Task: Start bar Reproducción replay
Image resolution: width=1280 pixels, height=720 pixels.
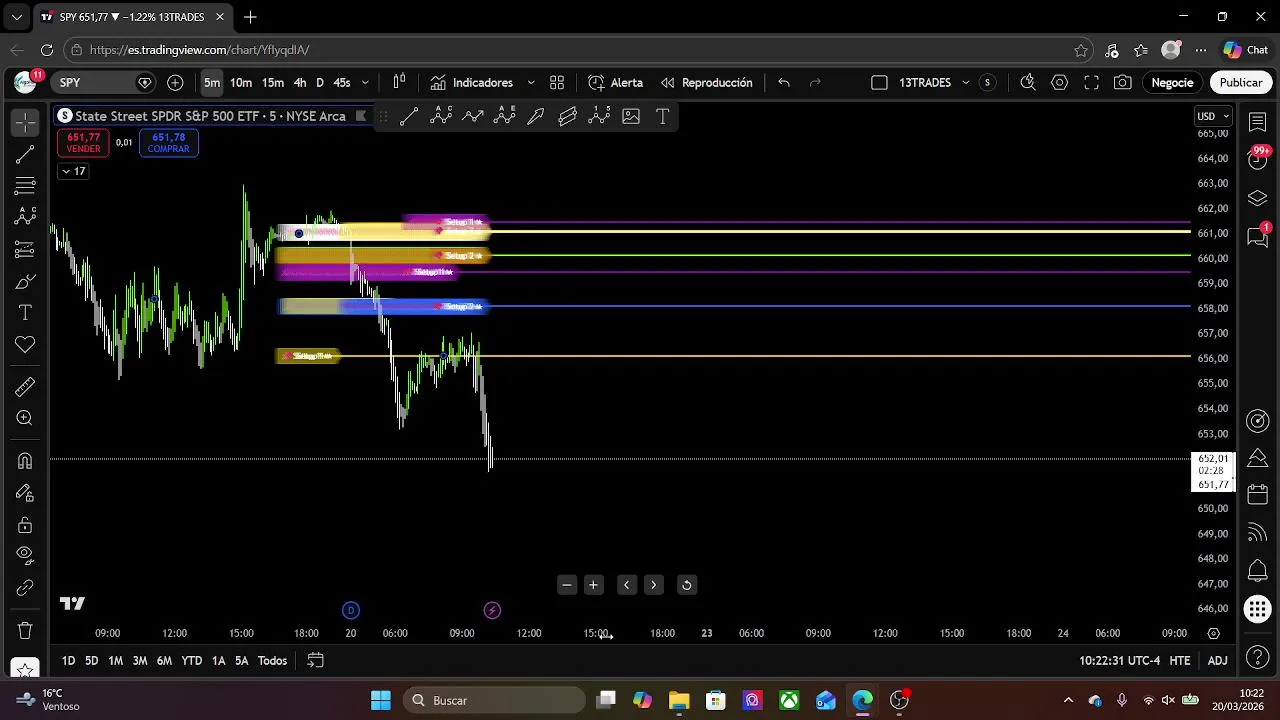Action: 706,83
